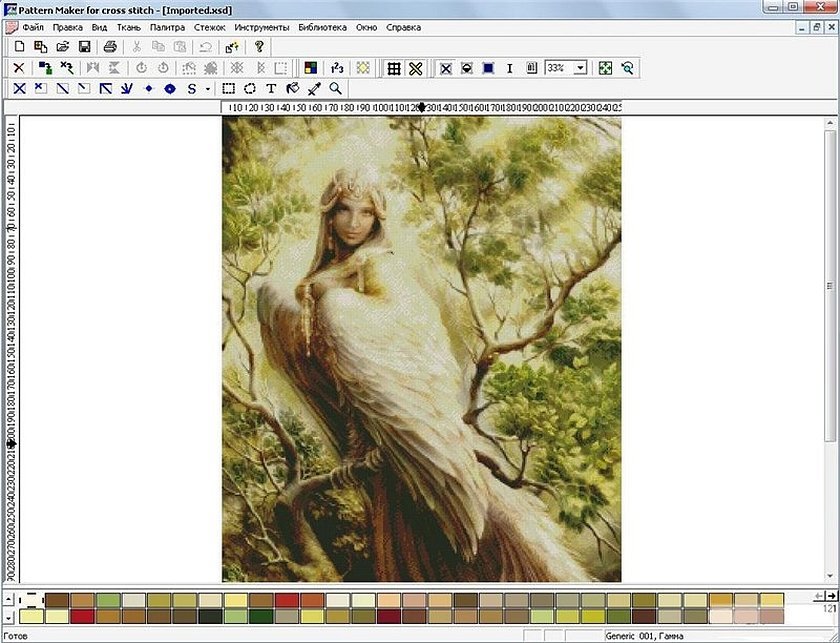840x643 pixels.
Task: Activate the magnifier zoom tool
Action: click(336, 89)
